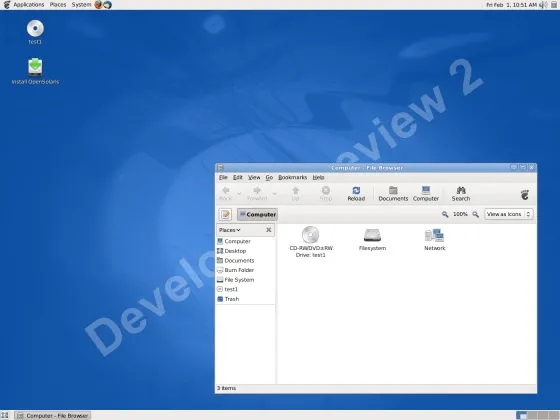Screen dimensions: 560x420
Task: Zoom in with the plus magnifier
Action: pyautogui.click(x=475, y=214)
